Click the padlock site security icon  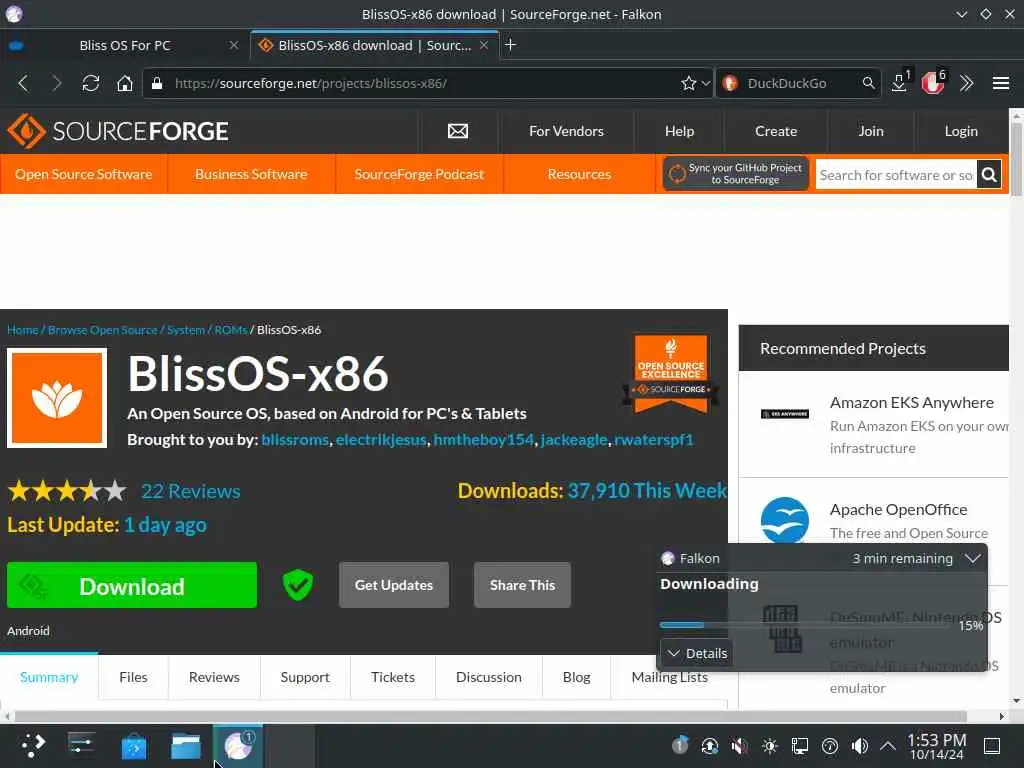[157, 83]
